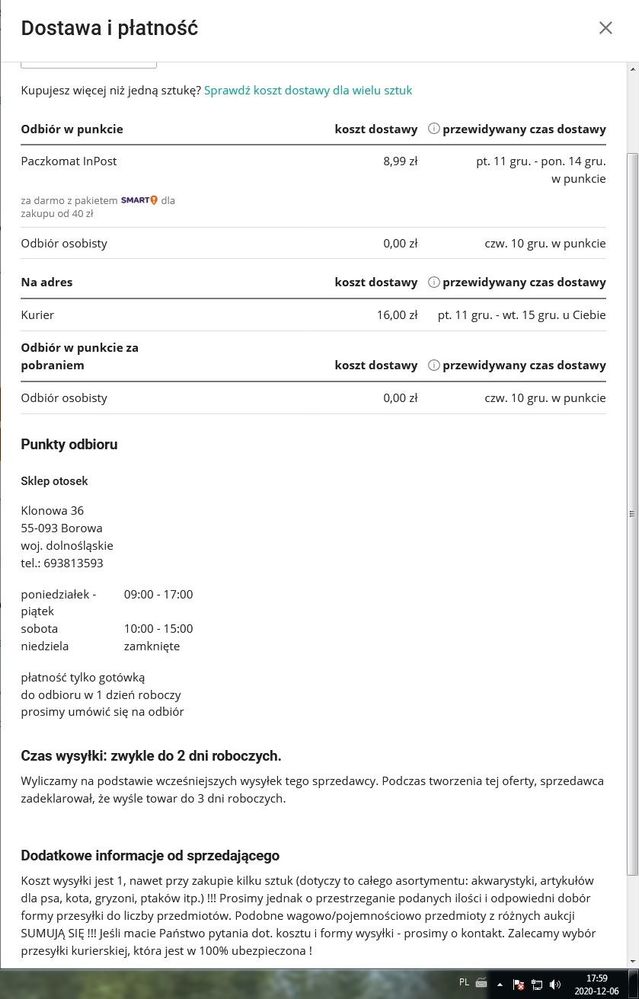Close the Dostawa i płatność dialog

(x=605, y=28)
